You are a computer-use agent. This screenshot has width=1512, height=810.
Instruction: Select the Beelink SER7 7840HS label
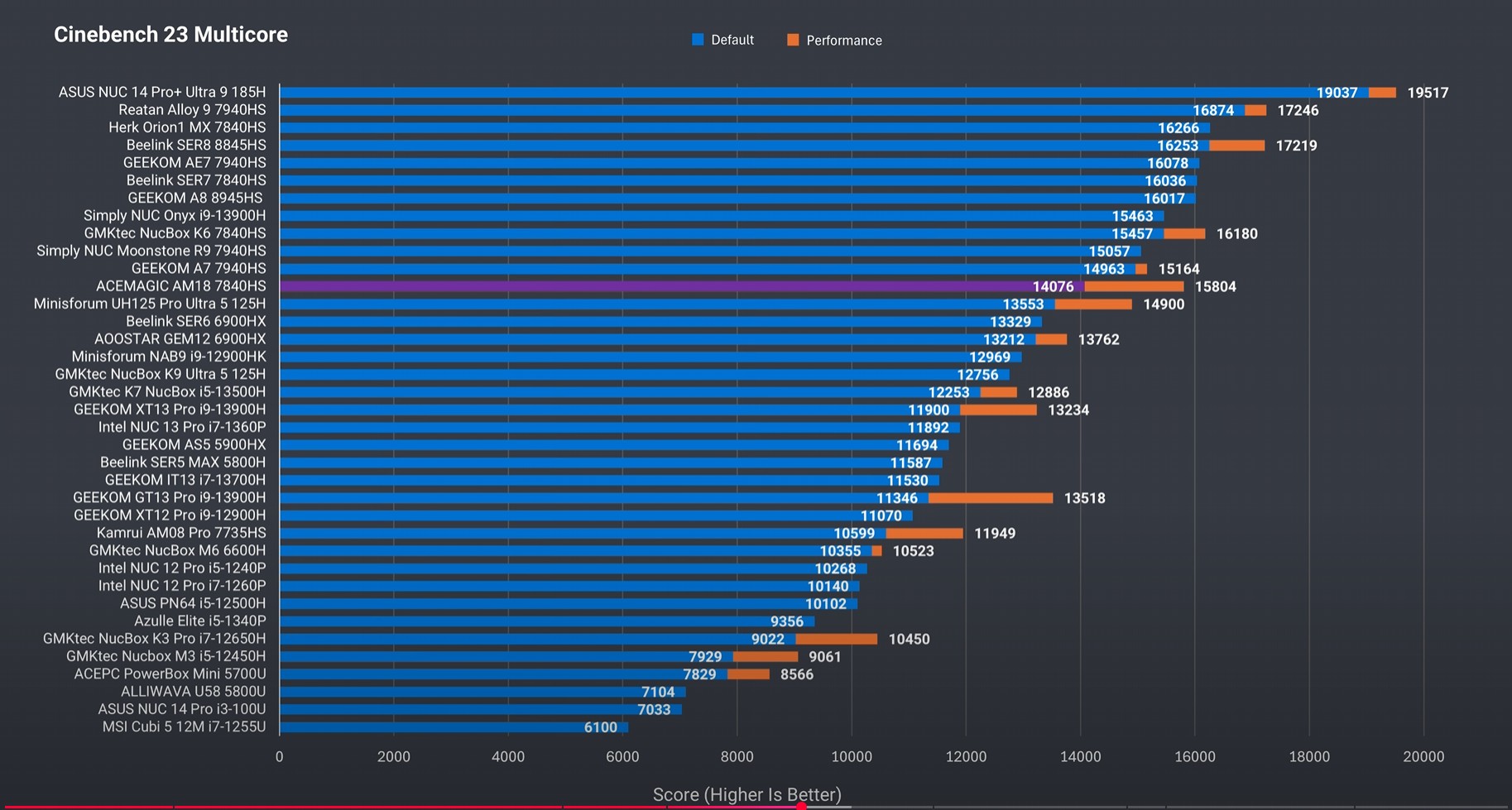(x=196, y=180)
